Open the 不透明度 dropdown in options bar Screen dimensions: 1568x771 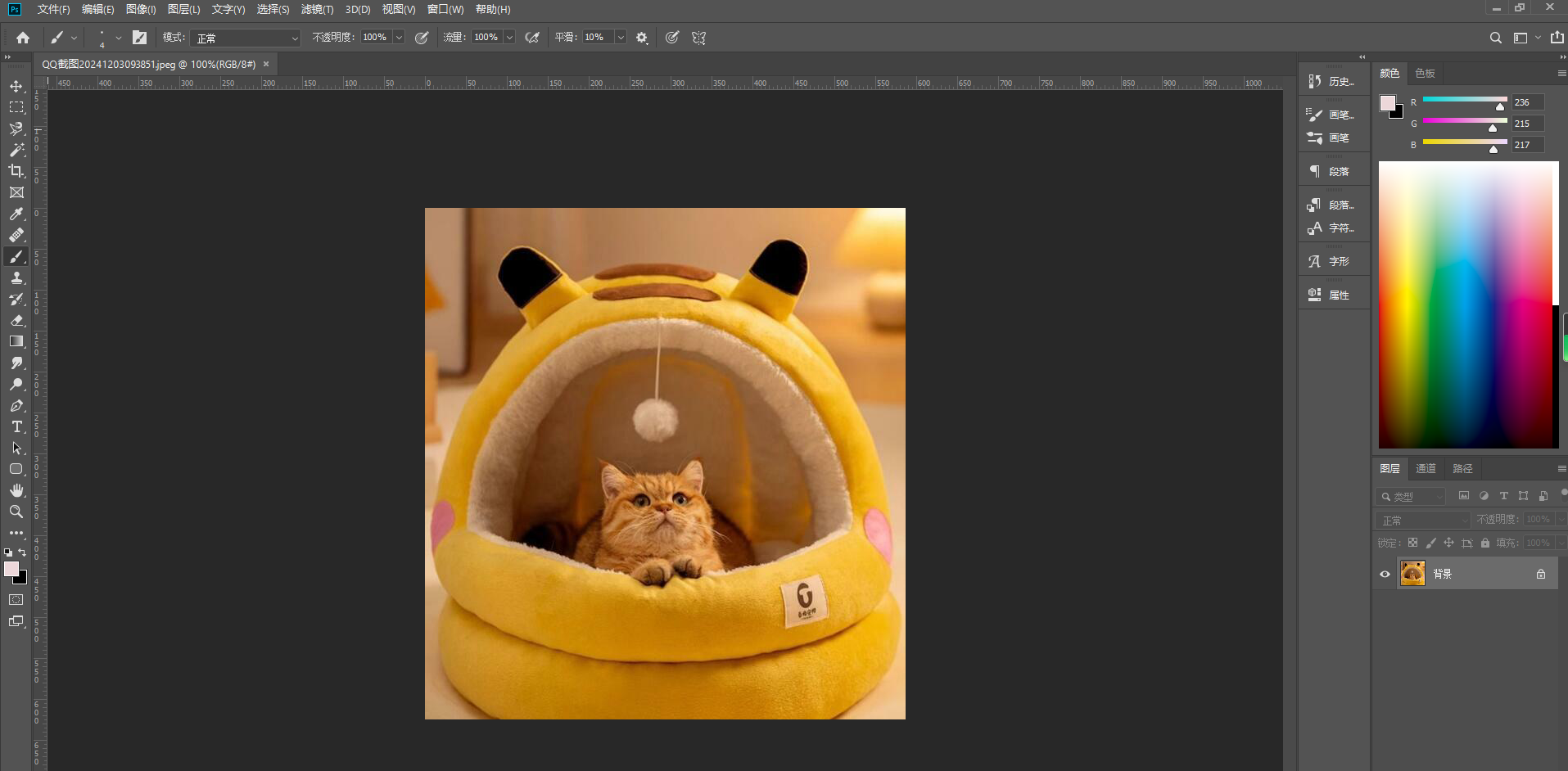[x=399, y=38]
